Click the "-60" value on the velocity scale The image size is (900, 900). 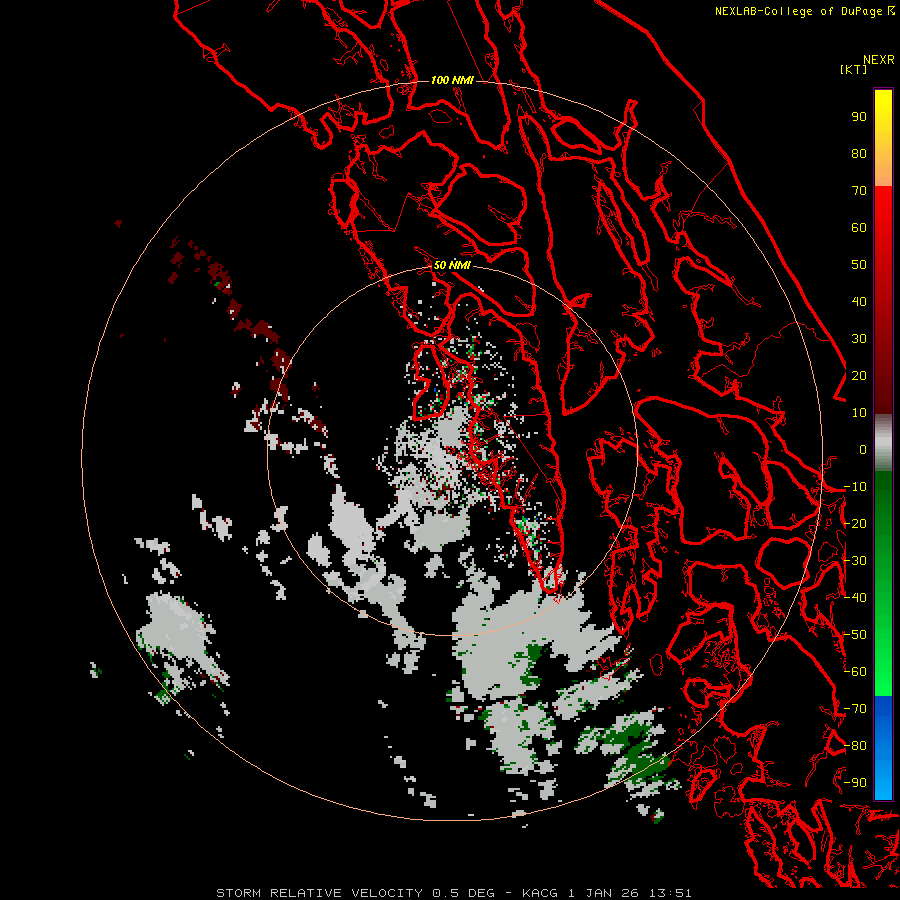point(855,672)
